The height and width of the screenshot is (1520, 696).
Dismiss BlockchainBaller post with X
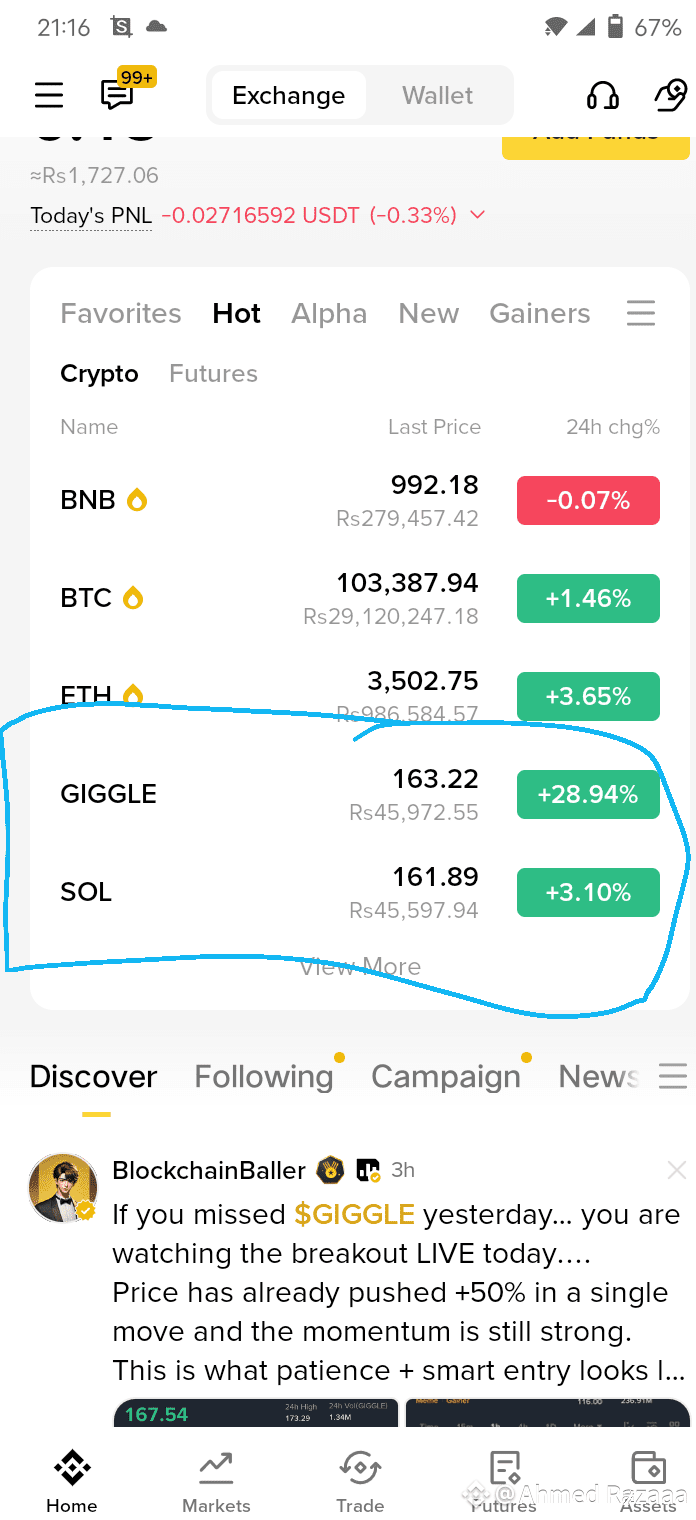pos(677,1170)
